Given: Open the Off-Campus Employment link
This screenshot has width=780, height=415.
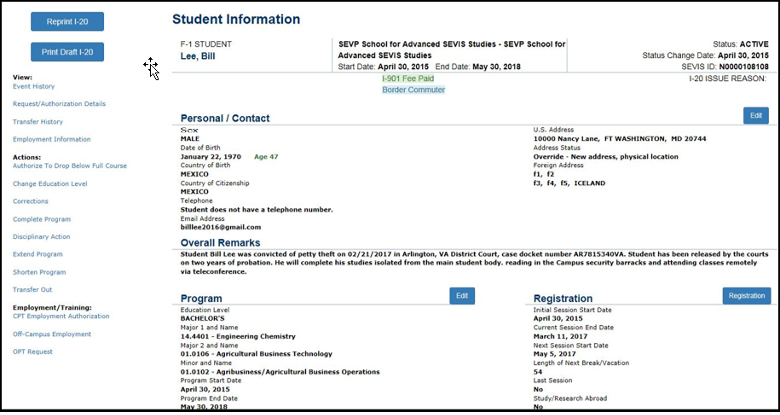Looking at the screenshot, I should (52, 334).
